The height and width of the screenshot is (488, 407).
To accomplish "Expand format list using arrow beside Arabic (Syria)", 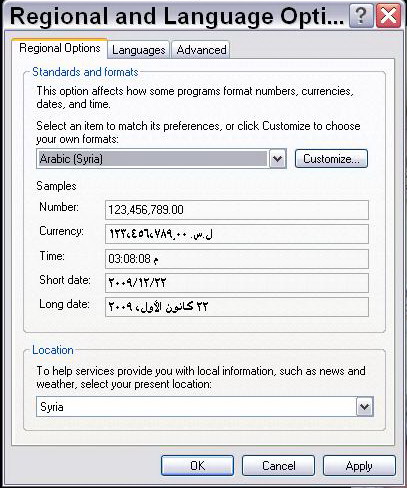I will point(277,159).
